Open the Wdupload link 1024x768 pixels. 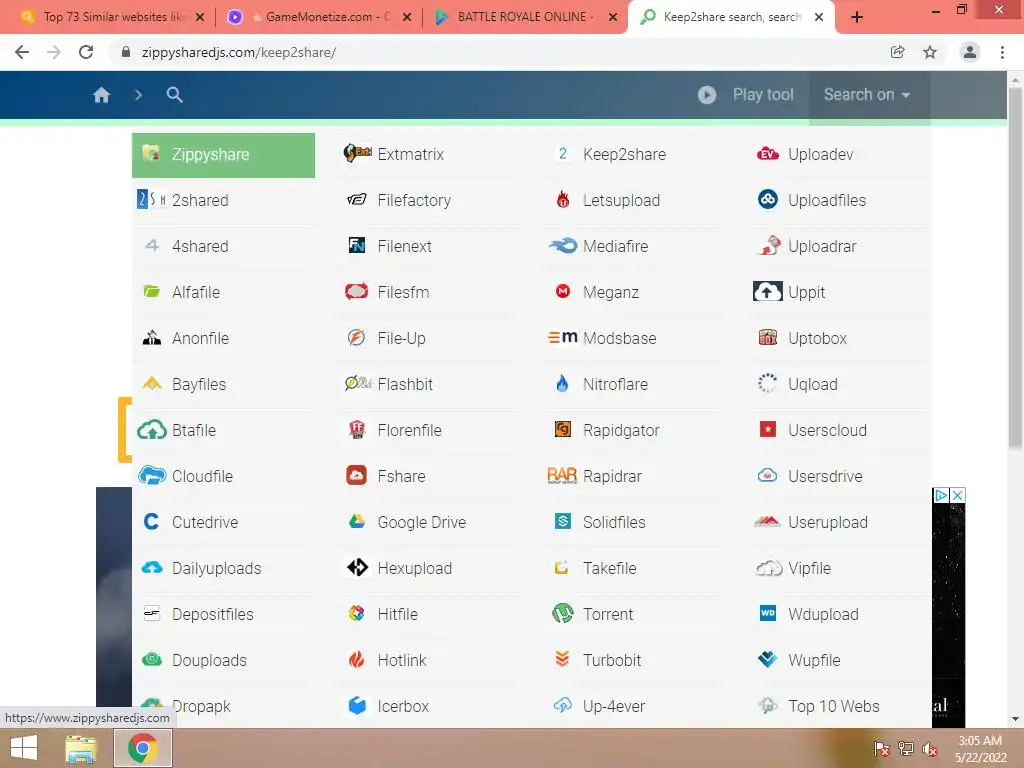[823, 615]
